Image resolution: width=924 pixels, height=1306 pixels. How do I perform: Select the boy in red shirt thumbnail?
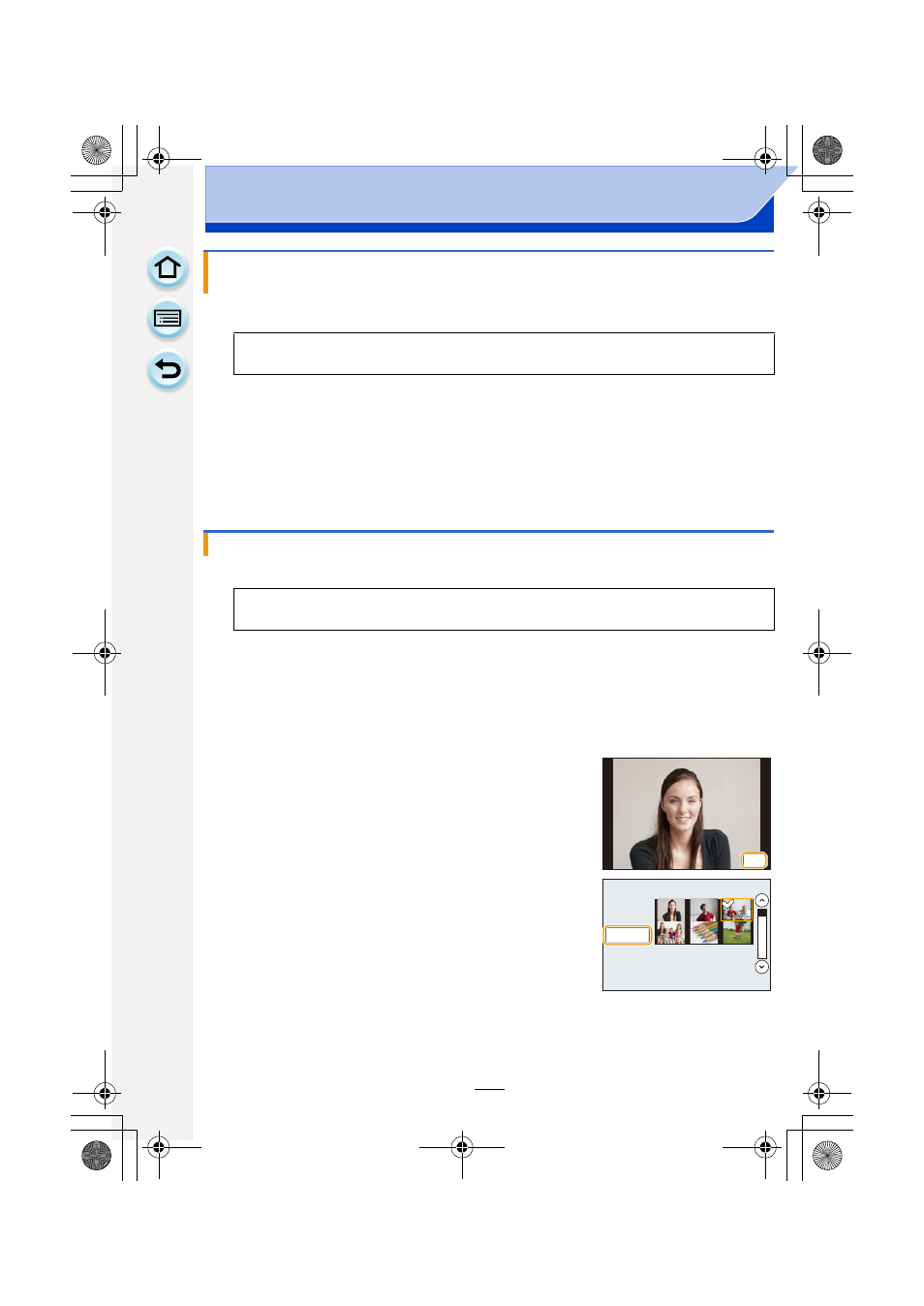tap(704, 910)
